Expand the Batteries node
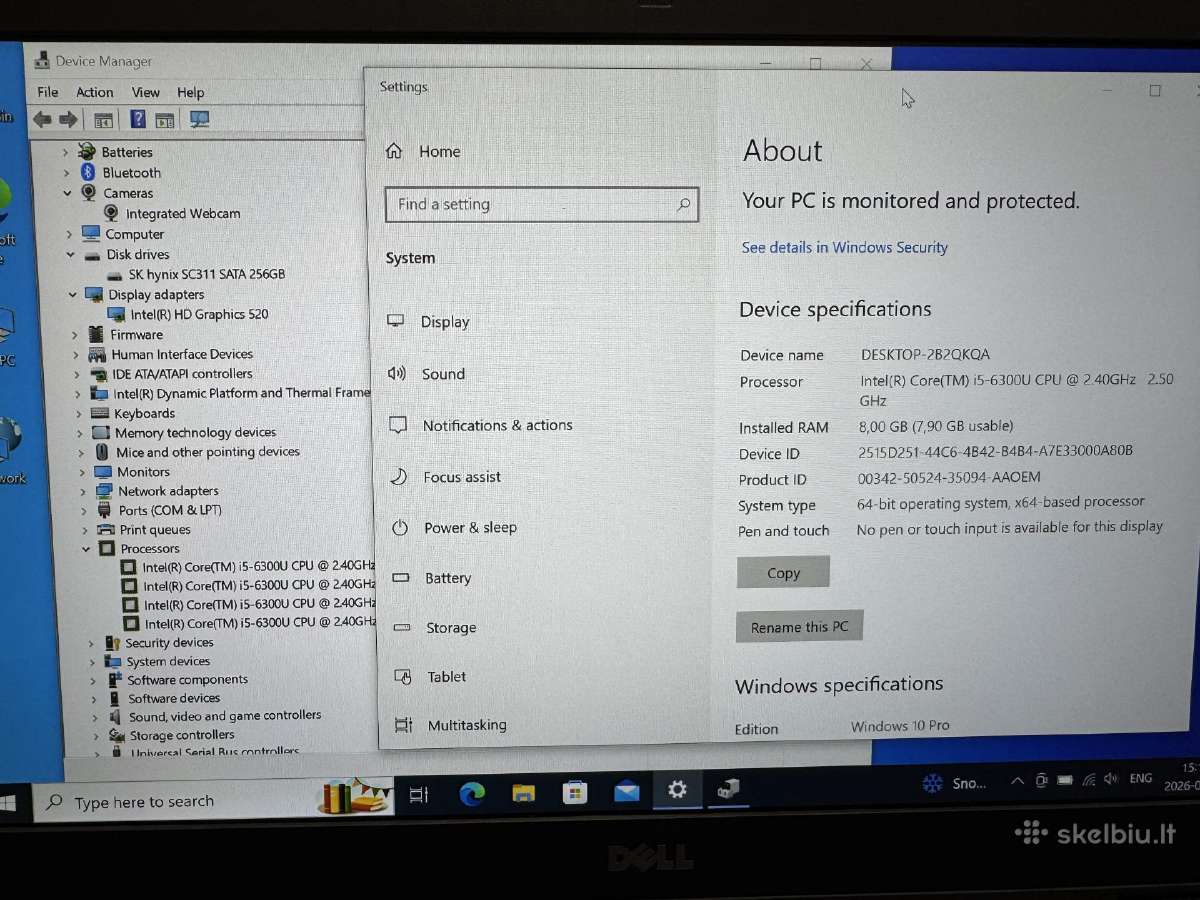 coord(66,152)
